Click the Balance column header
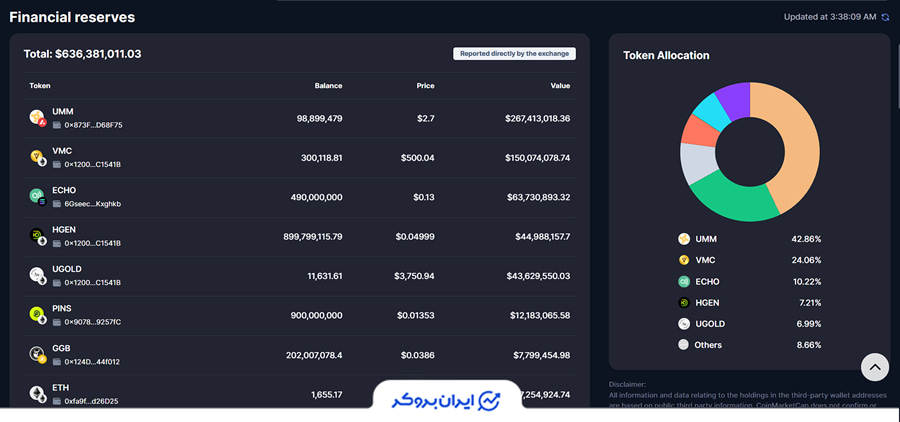900x422 pixels. click(x=328, y=86)
